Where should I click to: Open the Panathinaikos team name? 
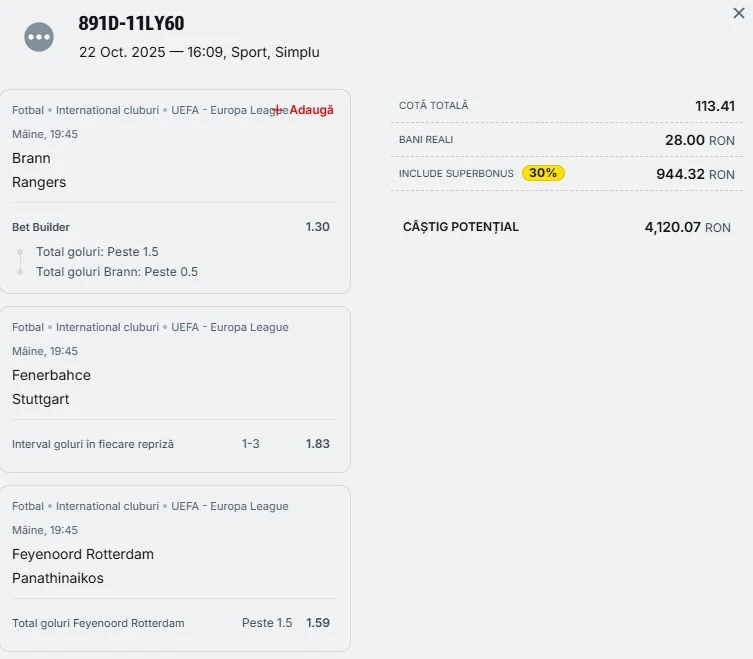(x=58, y=578)
